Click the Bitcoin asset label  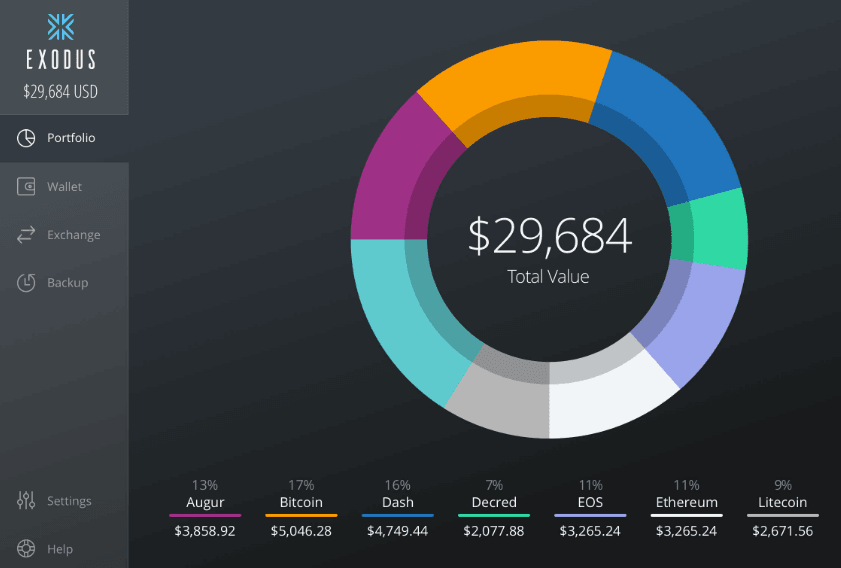point(301,503)
